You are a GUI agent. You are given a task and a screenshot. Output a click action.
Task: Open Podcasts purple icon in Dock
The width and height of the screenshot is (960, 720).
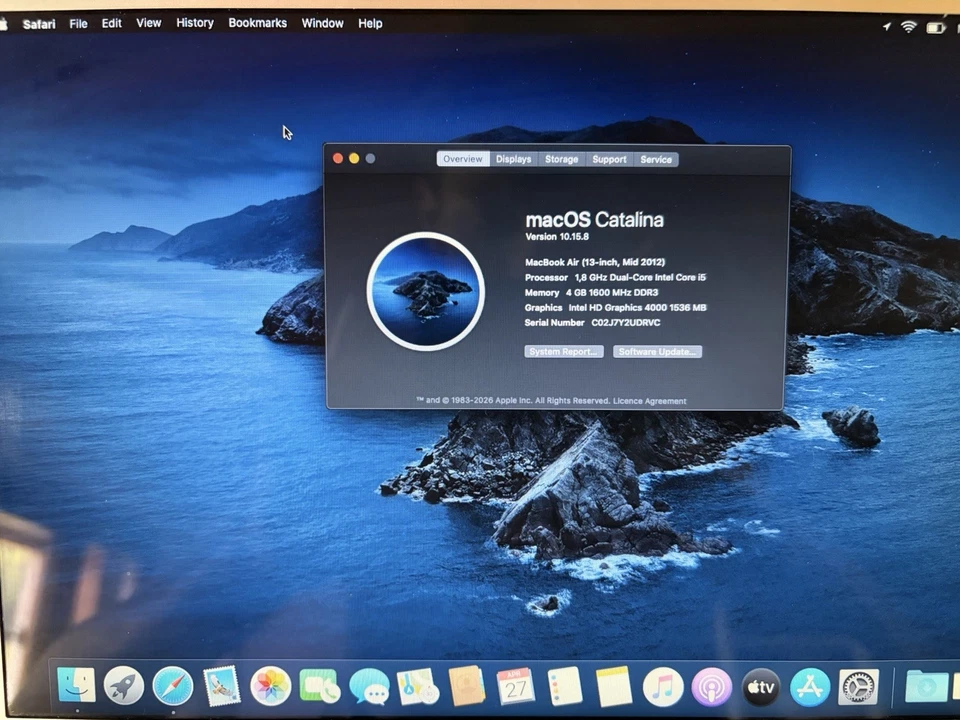coord(711,686)
